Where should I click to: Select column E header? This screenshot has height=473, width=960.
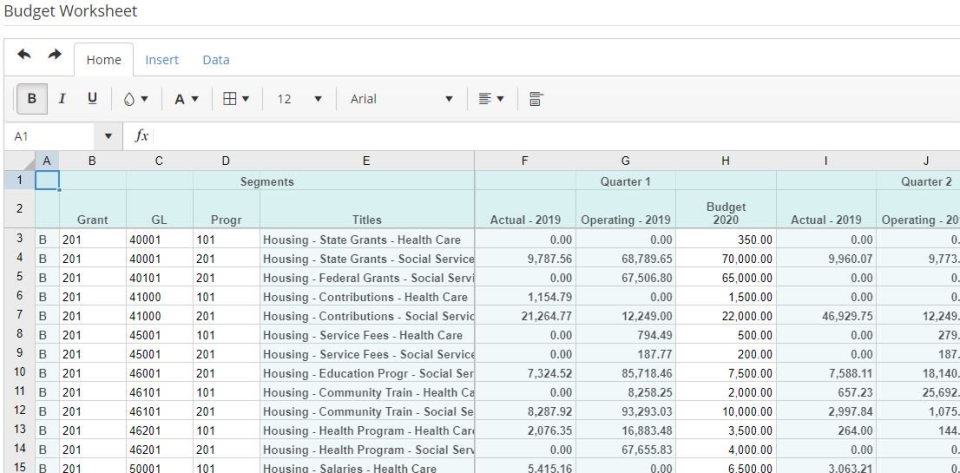(x=366, y=160)
